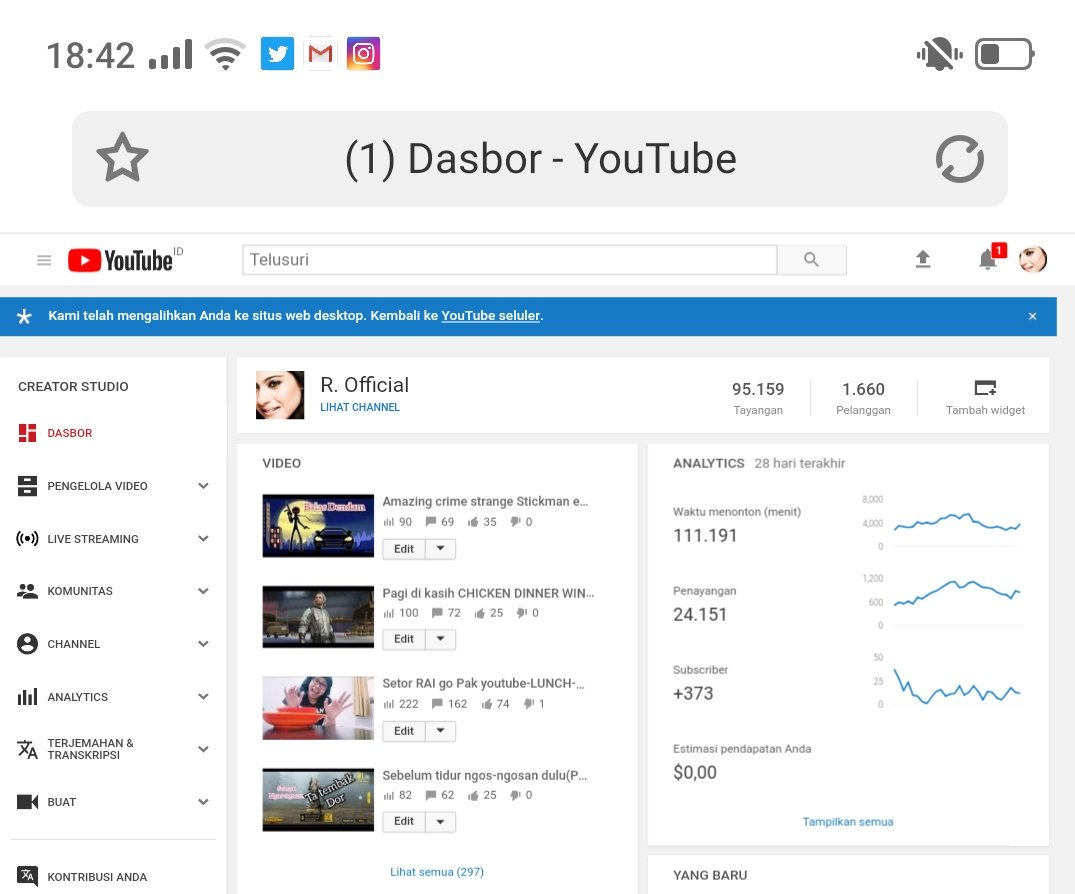Open Twitter notification icon in status bar

click(x=278, y=53)
